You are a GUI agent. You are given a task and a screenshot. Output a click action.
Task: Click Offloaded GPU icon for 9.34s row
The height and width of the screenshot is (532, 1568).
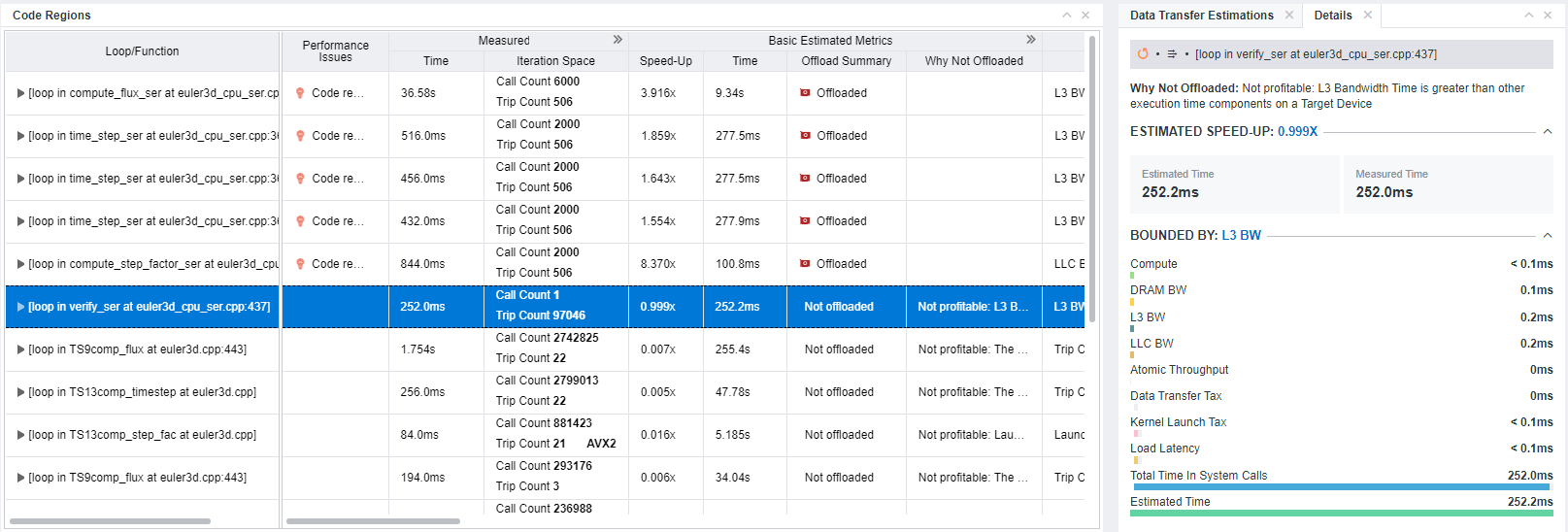pyautogui.click(x=805, y=93)
